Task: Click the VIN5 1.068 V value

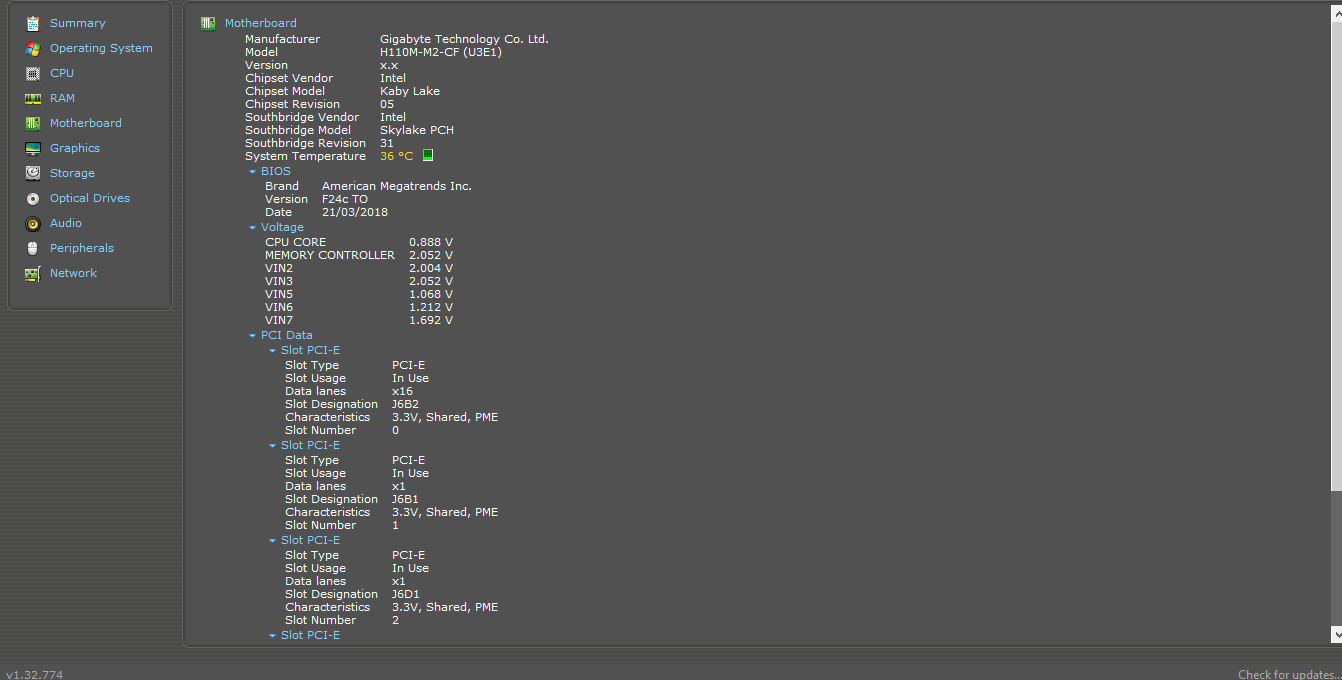Action: point(431,294)
